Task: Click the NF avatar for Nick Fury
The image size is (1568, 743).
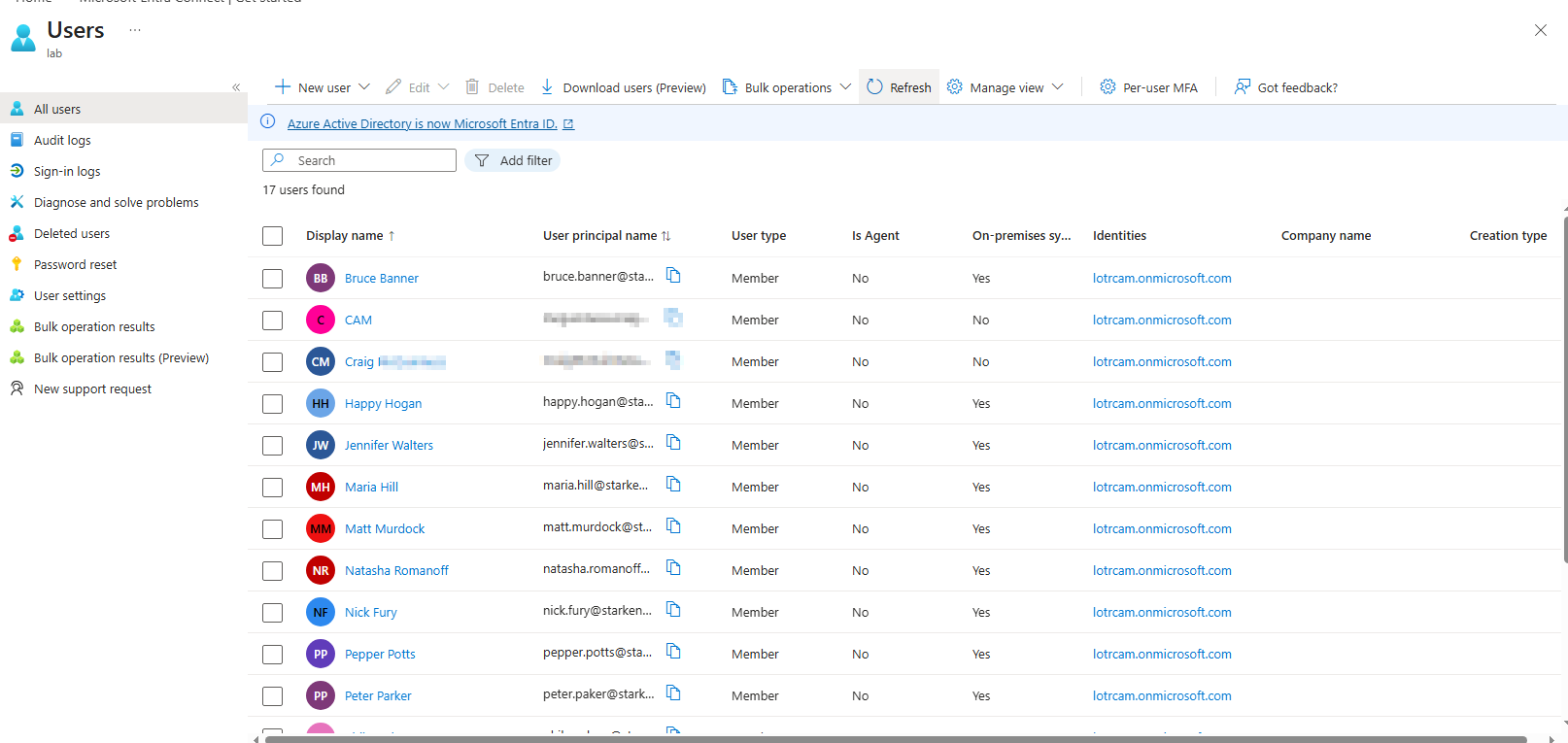Action: pyautogui.click(x=321, y=612)
